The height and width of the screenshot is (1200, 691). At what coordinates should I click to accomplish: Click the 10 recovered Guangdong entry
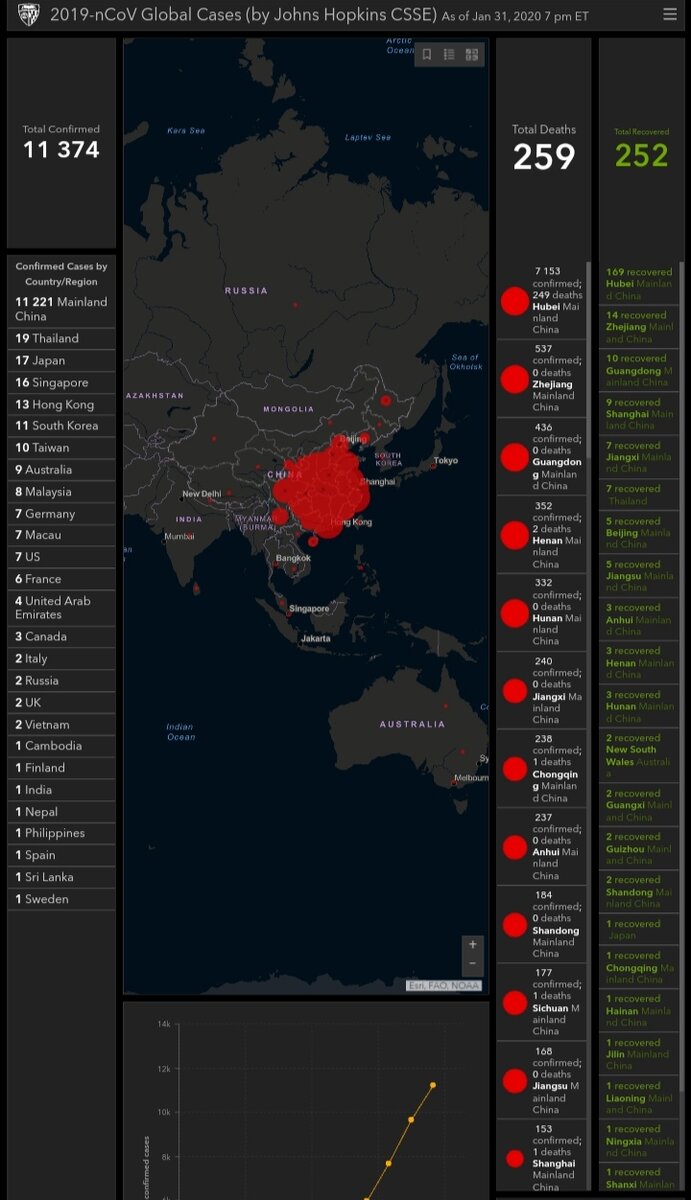[x=639, y=370]
